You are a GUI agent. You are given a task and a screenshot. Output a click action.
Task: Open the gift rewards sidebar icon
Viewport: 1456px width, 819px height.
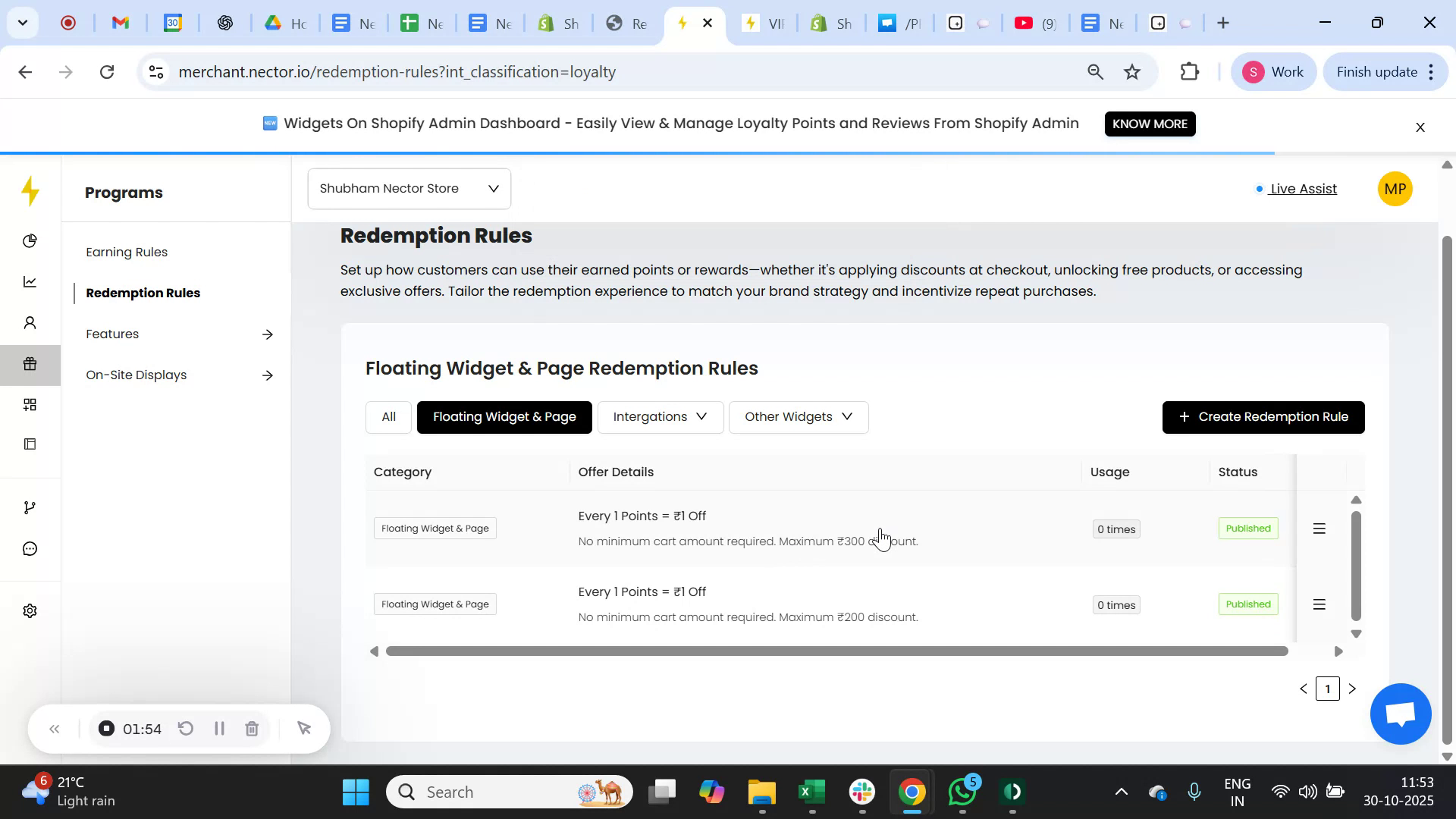30,364
